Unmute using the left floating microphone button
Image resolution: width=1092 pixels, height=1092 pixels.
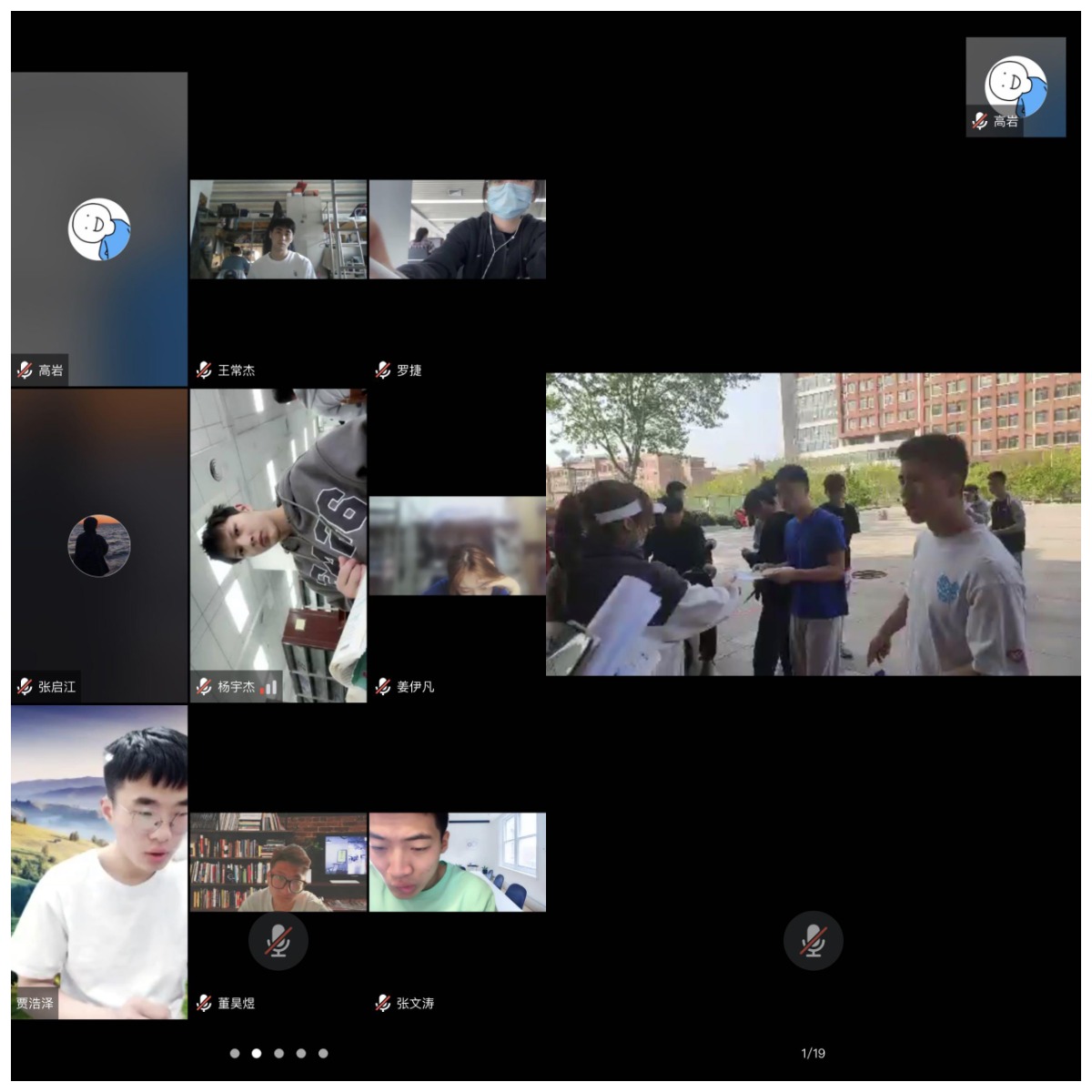coord(278,942)
